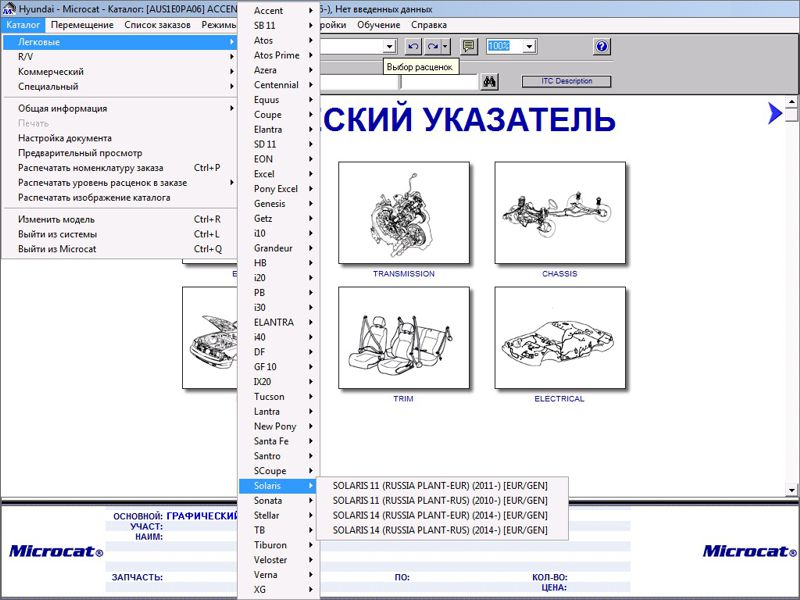Expand the Veloster model submenu
The height and width of the screenshot is (600, 800).
(279, 560)
